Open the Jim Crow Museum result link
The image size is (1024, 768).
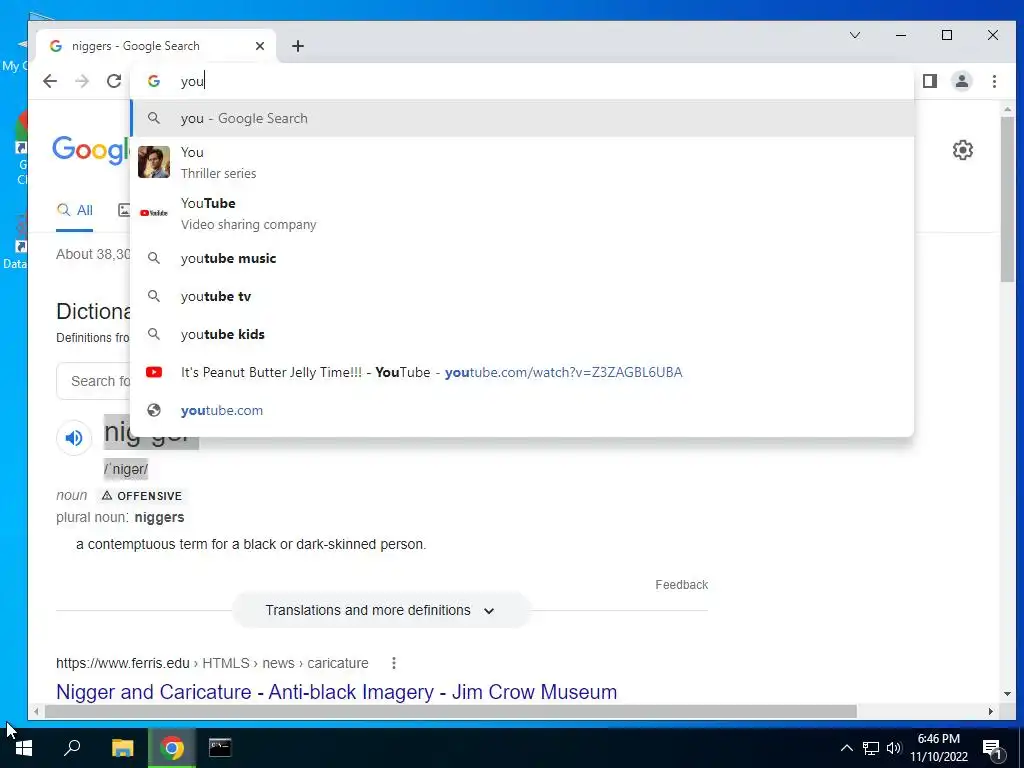(x=336, y=692)
